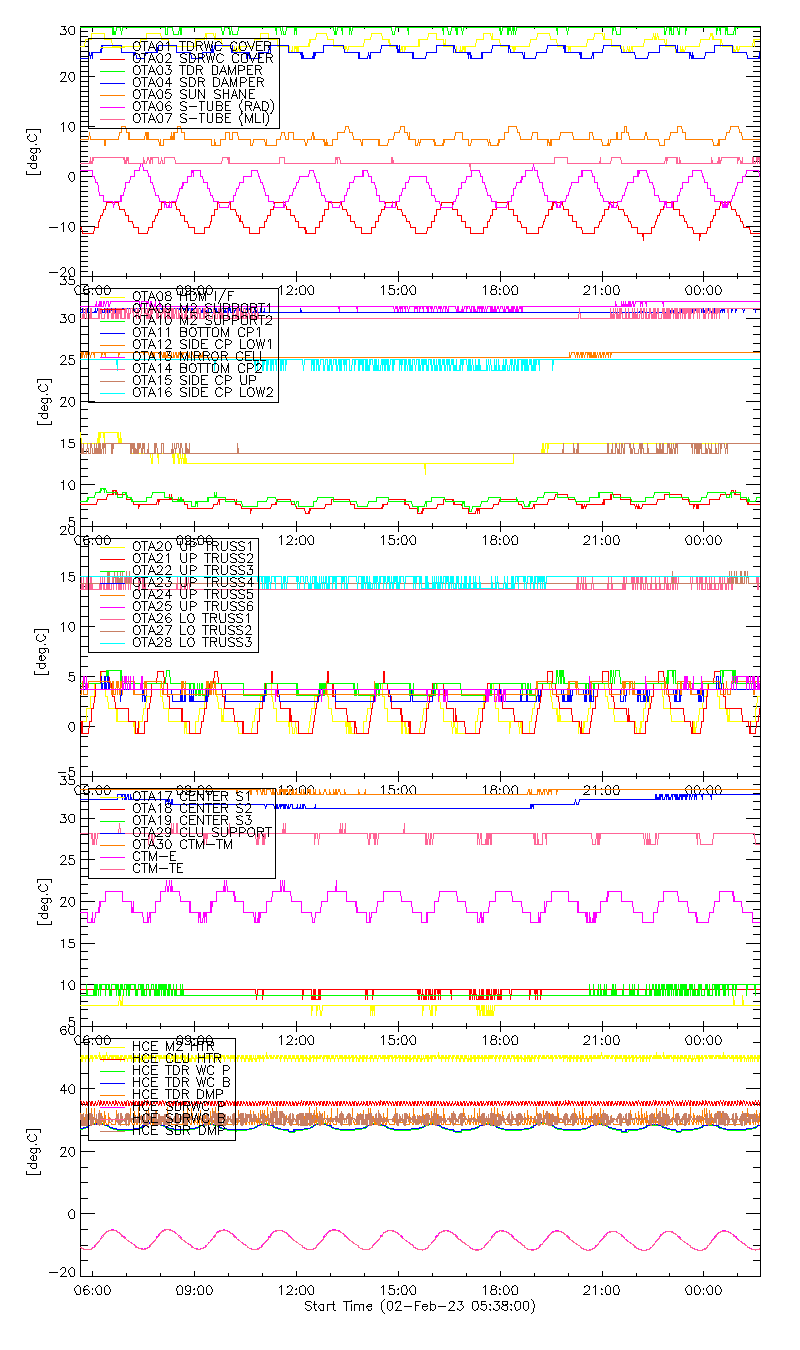
Task: Pick the OTA04 SDR DAMPER legend entry
Action: tap(198, 82)
